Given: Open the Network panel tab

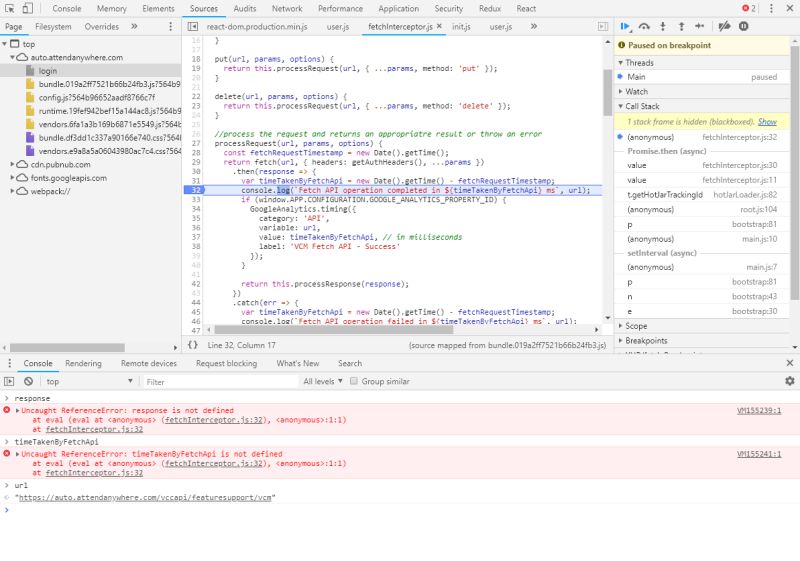Looking at the screenshot, I should click(287, 9).
